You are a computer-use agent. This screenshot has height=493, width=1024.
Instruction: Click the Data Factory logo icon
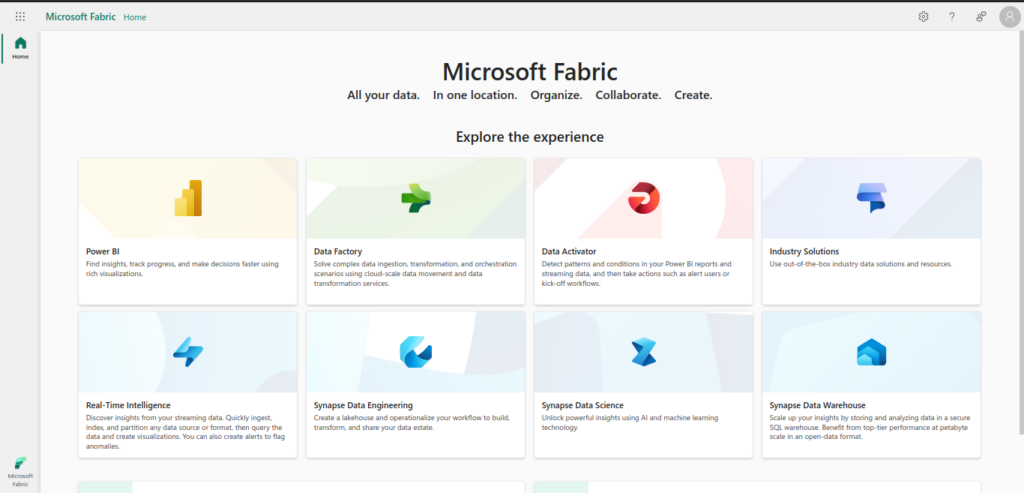point(415,198)
